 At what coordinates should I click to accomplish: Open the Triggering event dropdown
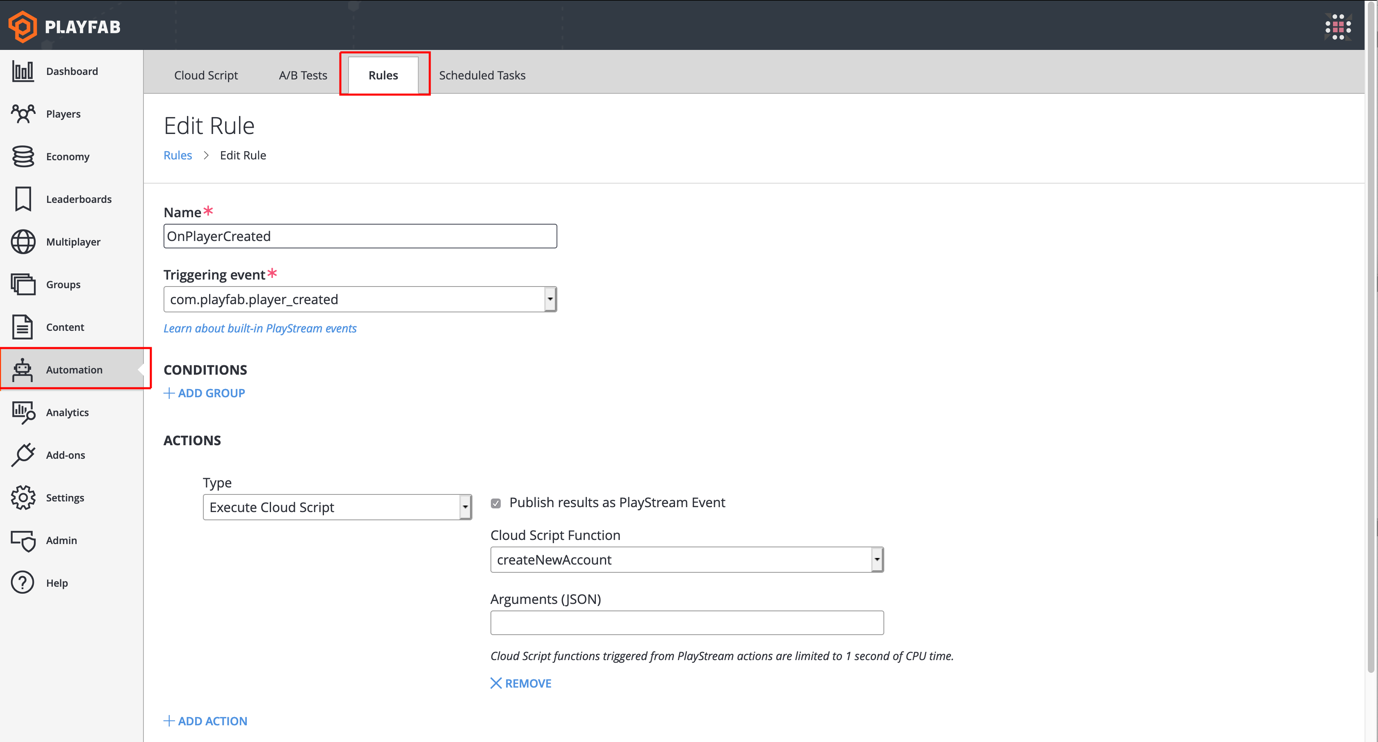[x=360, y=299]
